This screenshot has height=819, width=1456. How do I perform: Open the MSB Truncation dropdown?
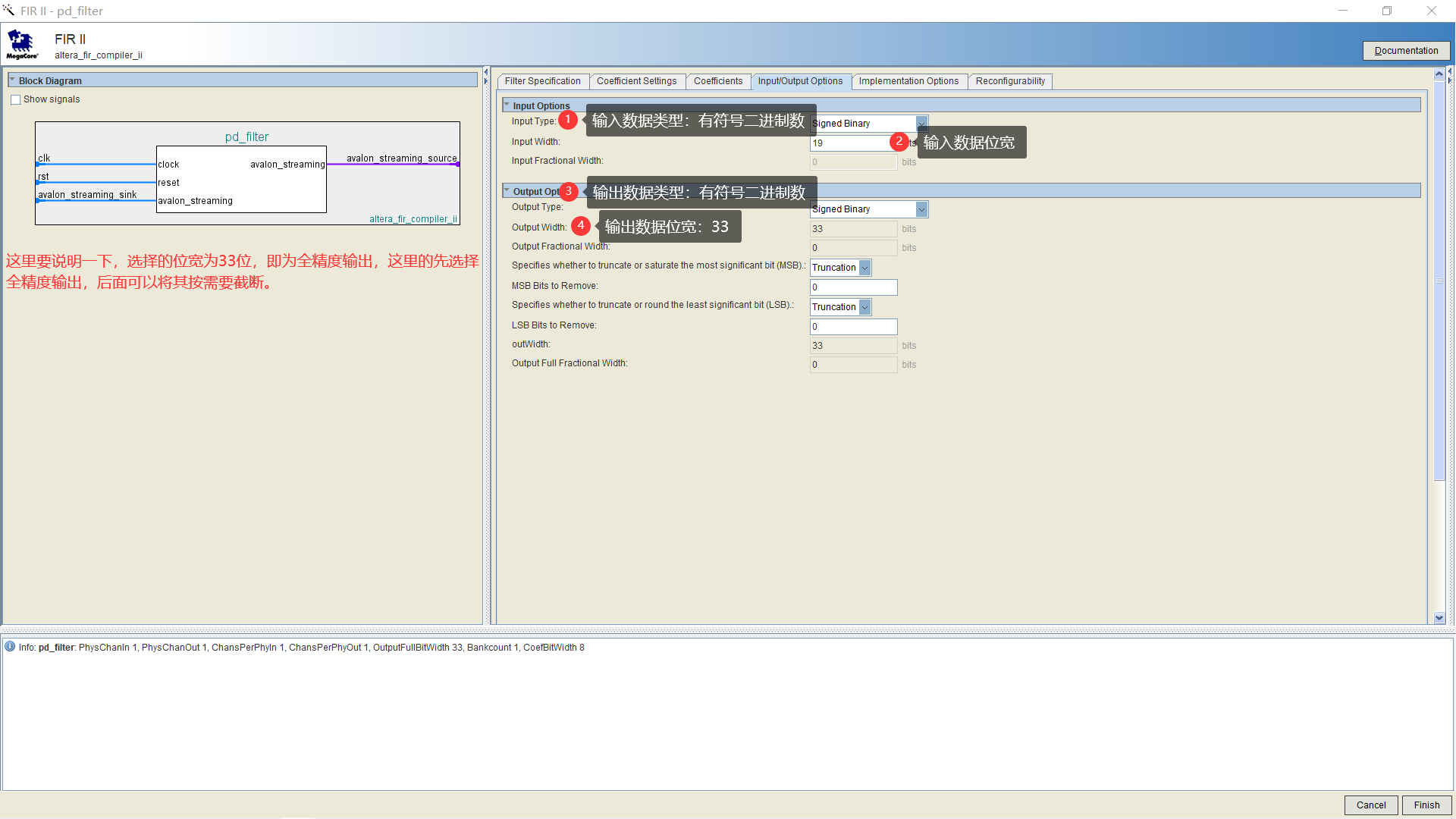[x=865, y=268]
